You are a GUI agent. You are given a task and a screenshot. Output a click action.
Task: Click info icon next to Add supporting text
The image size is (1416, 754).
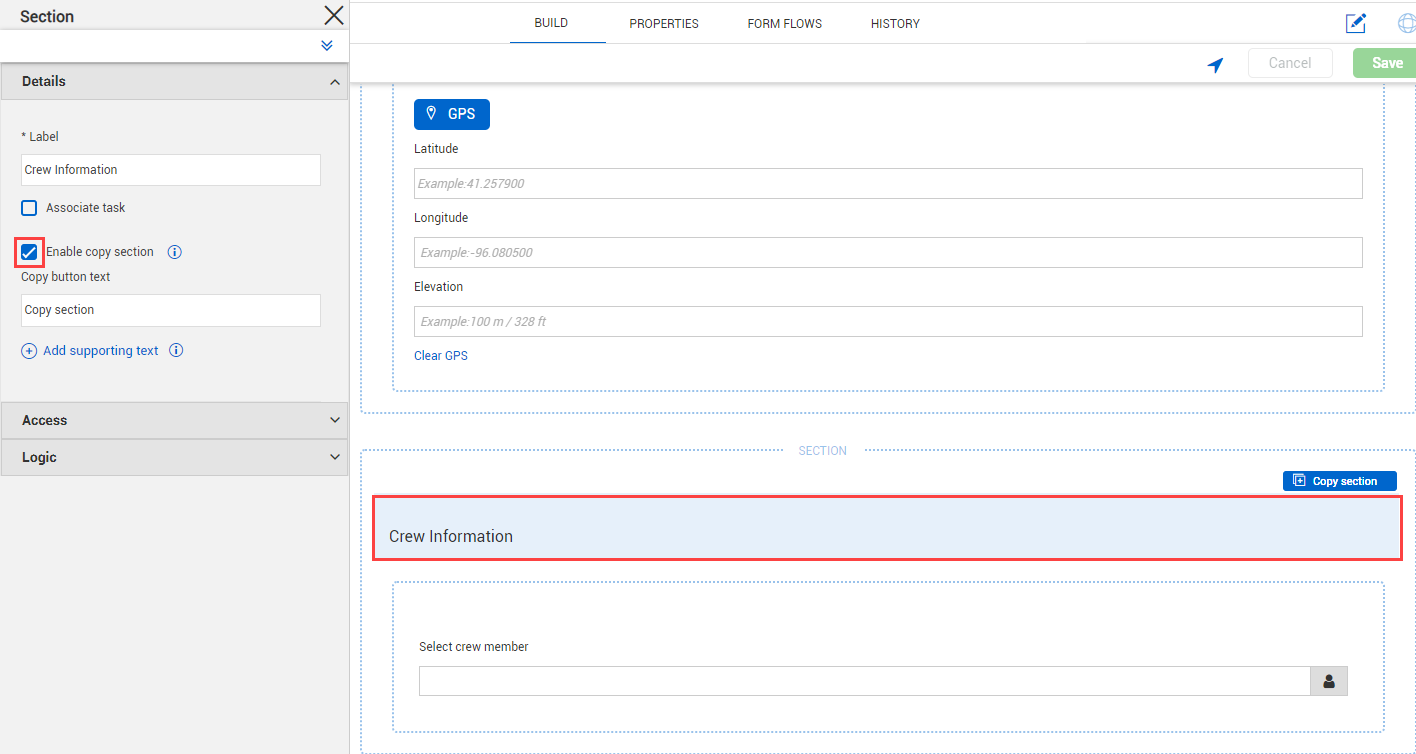pyautogui.click(x=176, y=350)
